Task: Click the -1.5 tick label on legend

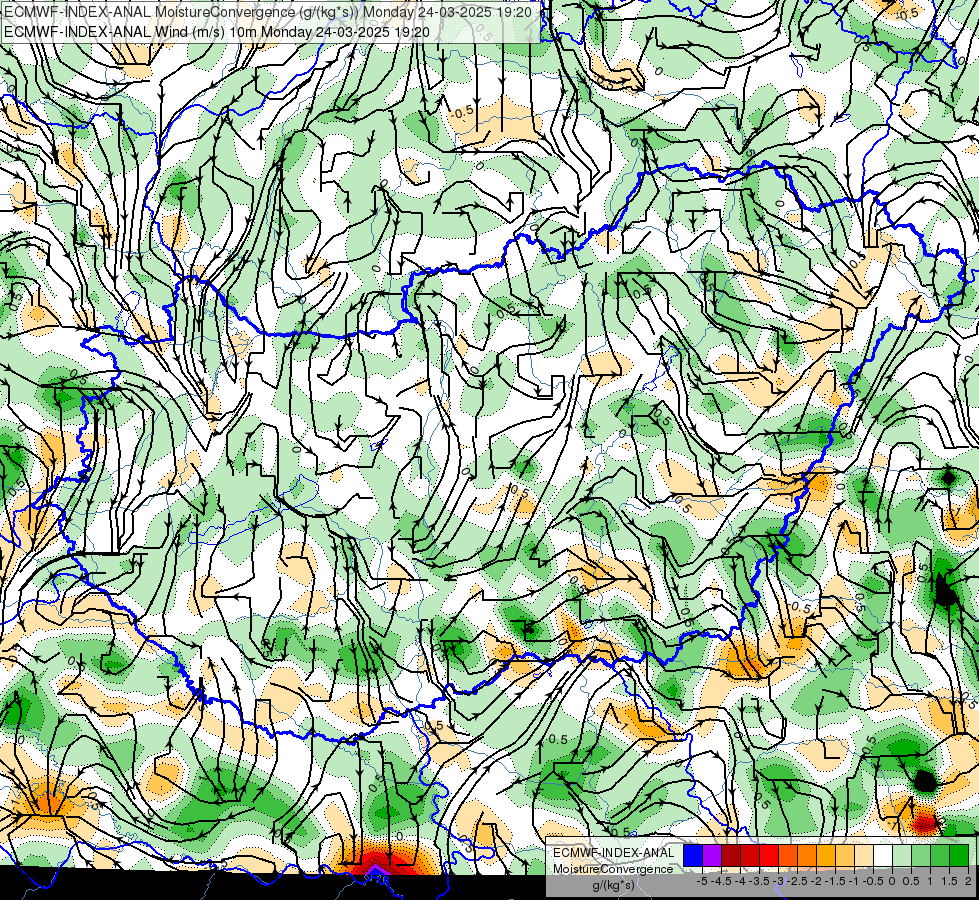Action: (835, 881)
